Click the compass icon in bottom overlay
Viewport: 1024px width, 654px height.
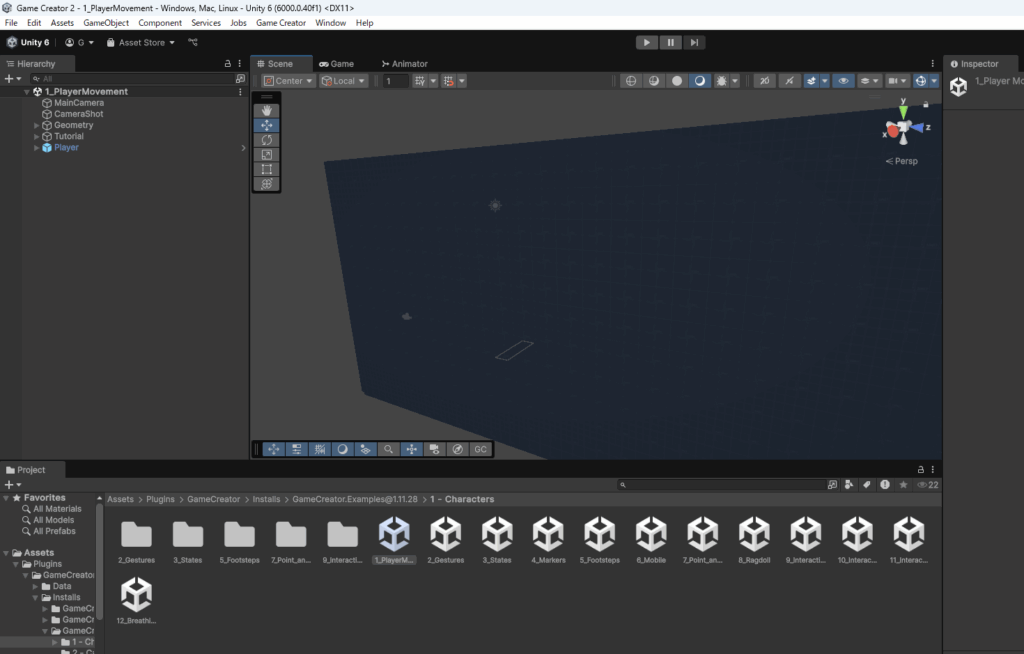tap(458, 450)
